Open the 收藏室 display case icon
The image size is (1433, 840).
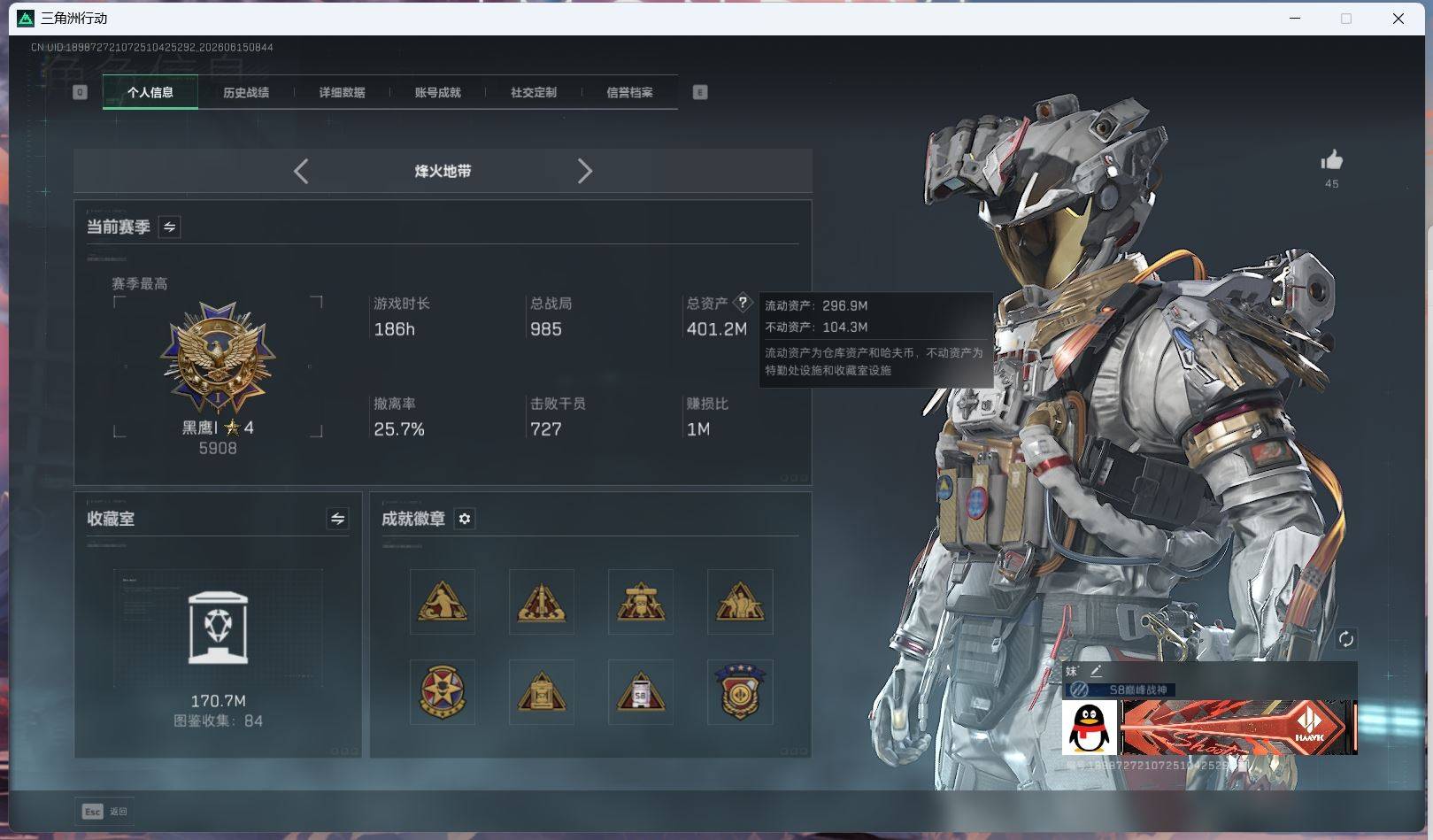219,628
